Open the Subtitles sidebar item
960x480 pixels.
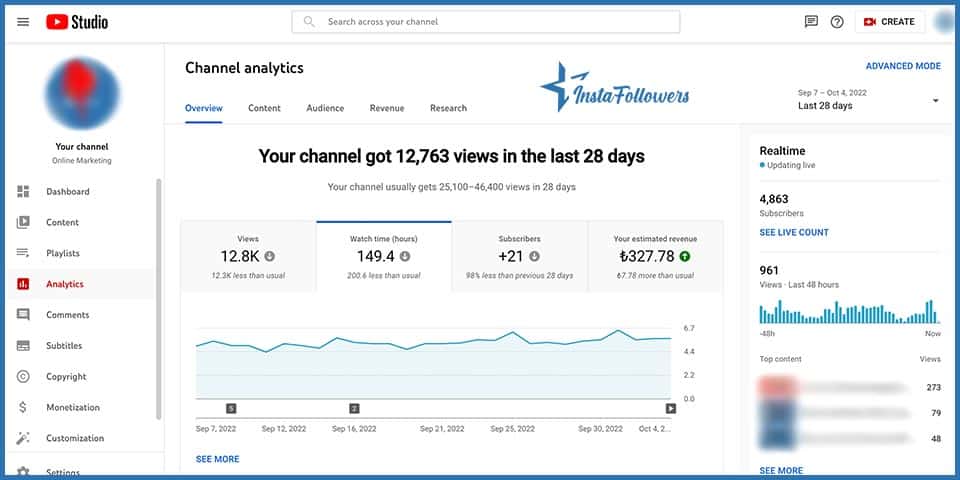click(63, 346)
